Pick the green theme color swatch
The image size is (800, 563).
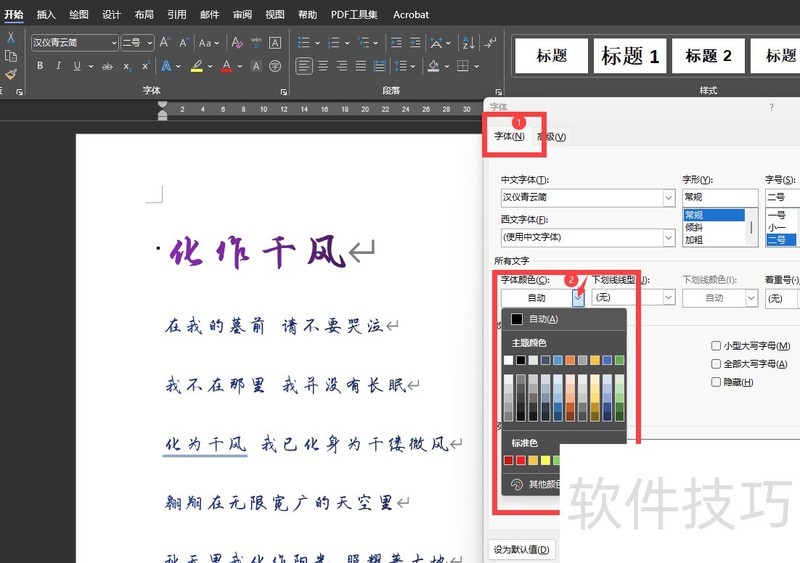[x=619, y=360]
